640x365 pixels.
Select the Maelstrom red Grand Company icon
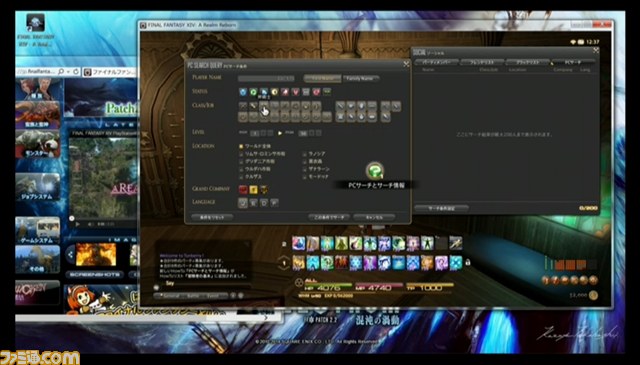243,189
